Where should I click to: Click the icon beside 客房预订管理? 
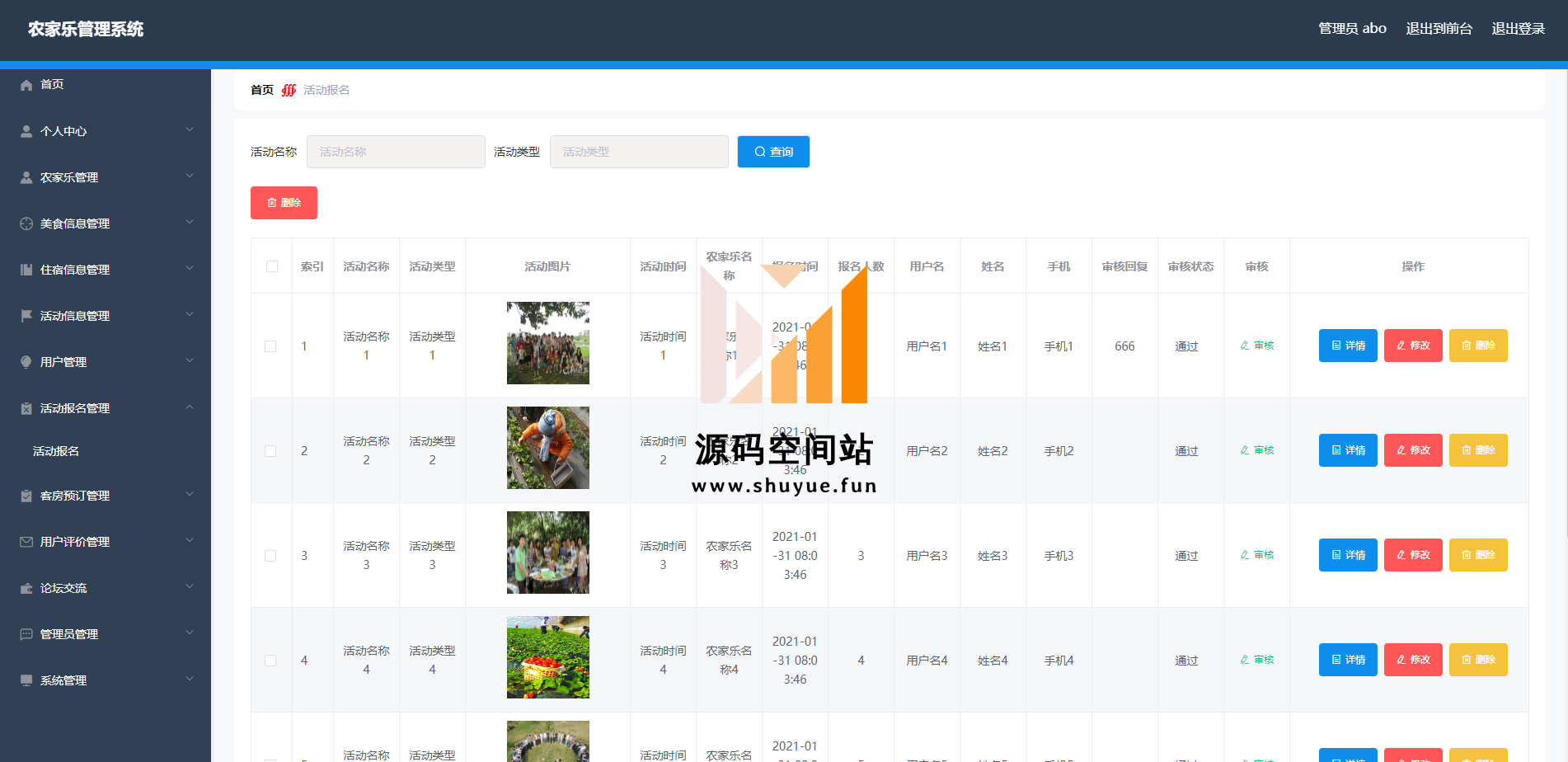[x=26, y=496]
